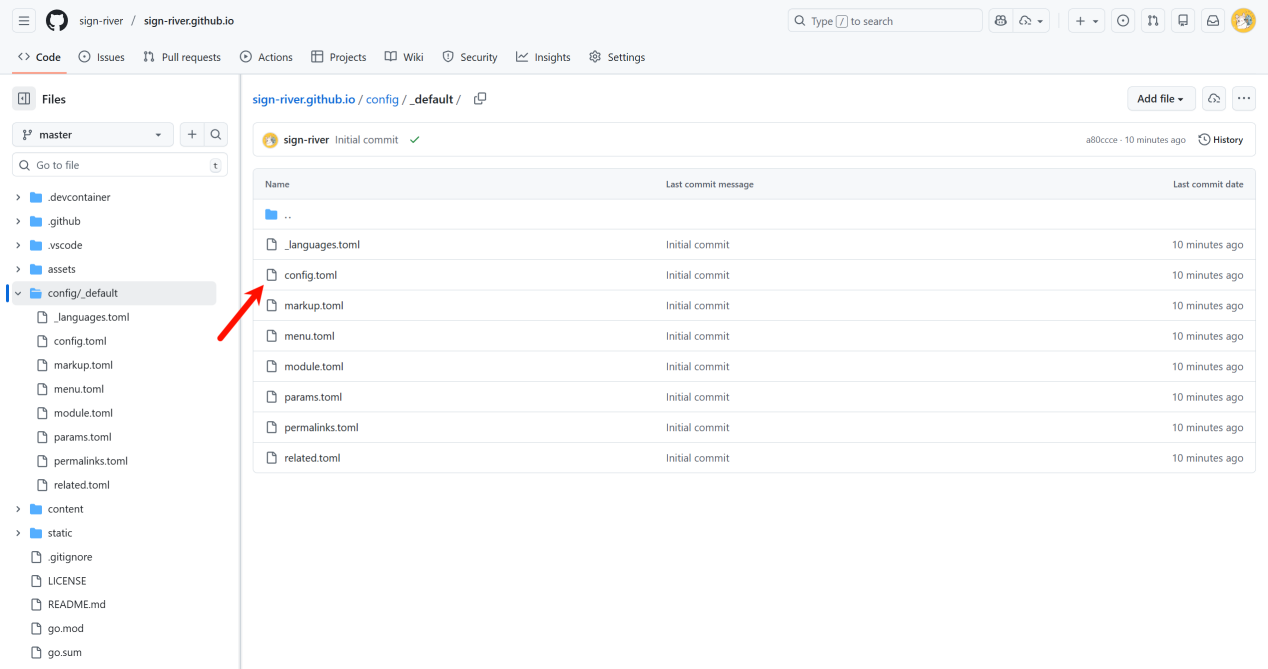Screen dimensions: 1268x669
Task: Open the notifications inbox icon
Action: 1213,21
